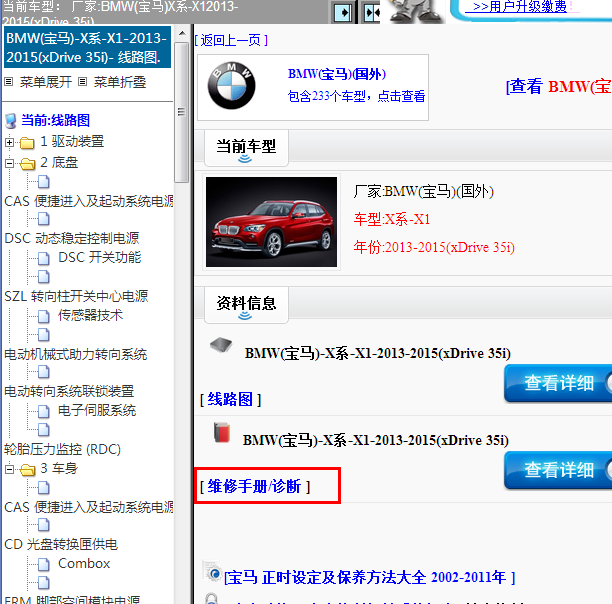This screenshot has height=604, width=612.
Task: Click the 查看详细 button for repair manual
Action: coord(558,470)
